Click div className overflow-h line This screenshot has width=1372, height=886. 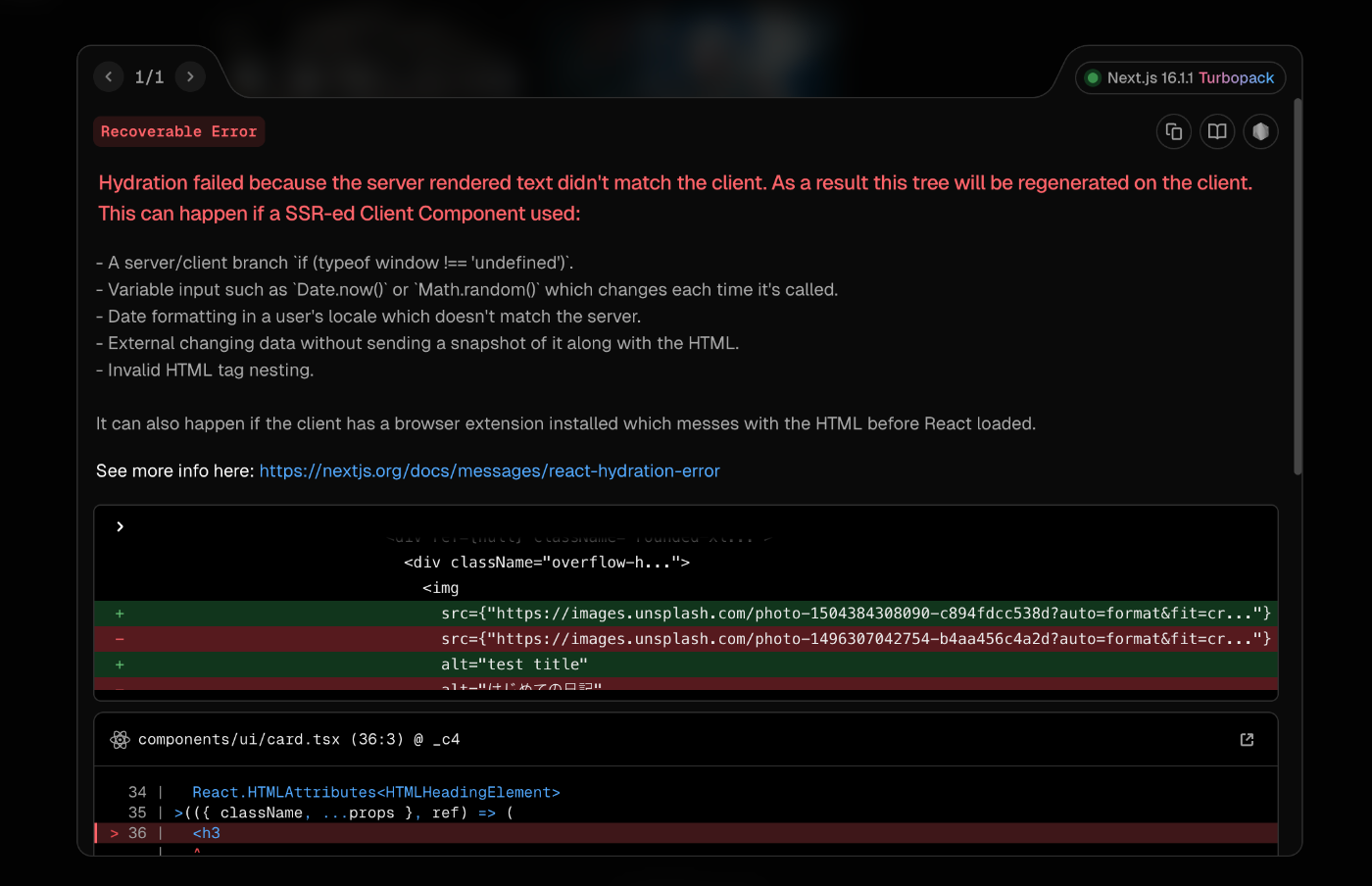547,563
